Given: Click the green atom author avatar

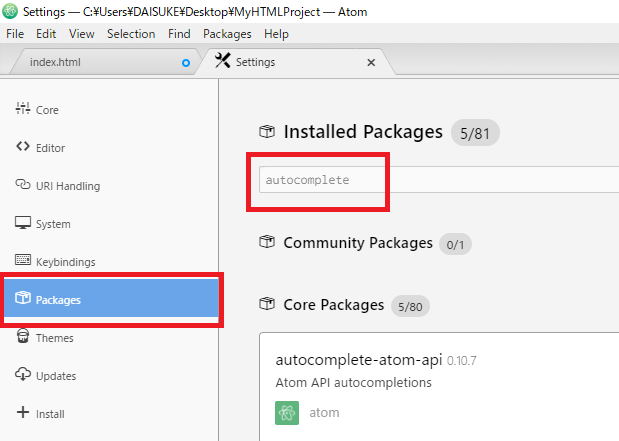Looking at the screenshot, I should coord(287,413).
